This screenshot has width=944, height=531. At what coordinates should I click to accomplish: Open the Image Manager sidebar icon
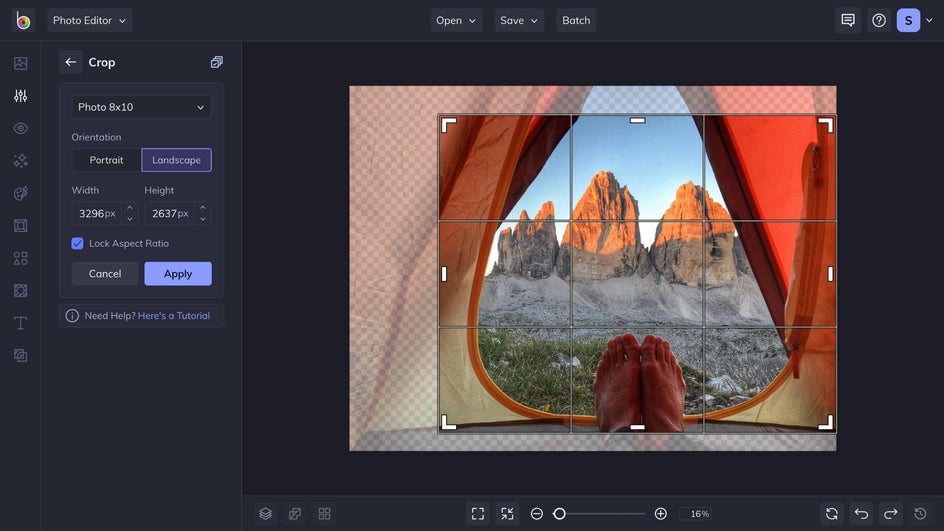click(x=20, y=63)
